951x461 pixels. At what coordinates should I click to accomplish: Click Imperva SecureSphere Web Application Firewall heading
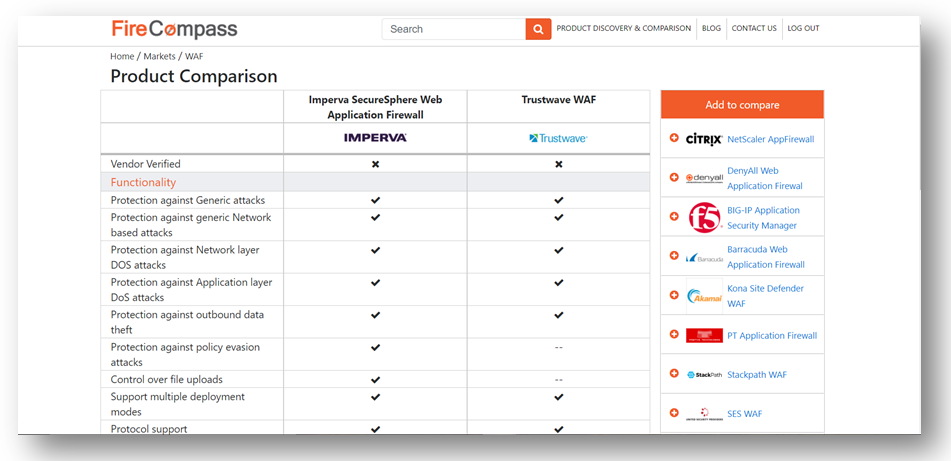(375, 107)
